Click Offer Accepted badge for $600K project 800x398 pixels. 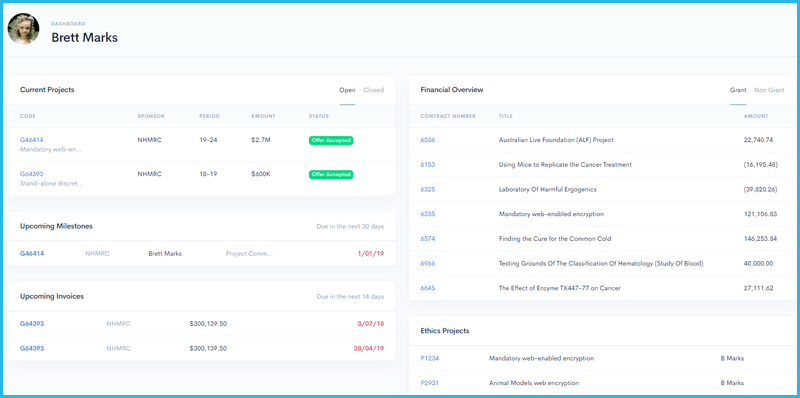331,175
